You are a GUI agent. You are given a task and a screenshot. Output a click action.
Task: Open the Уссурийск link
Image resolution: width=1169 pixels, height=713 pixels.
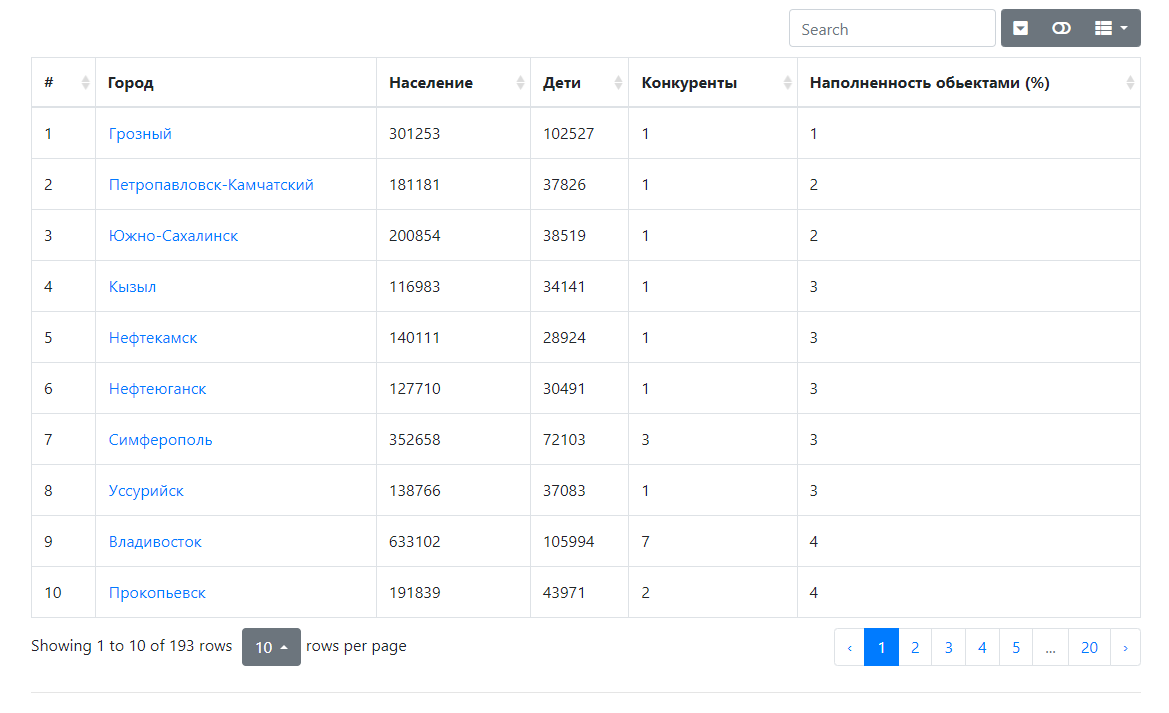pos(146,491)
